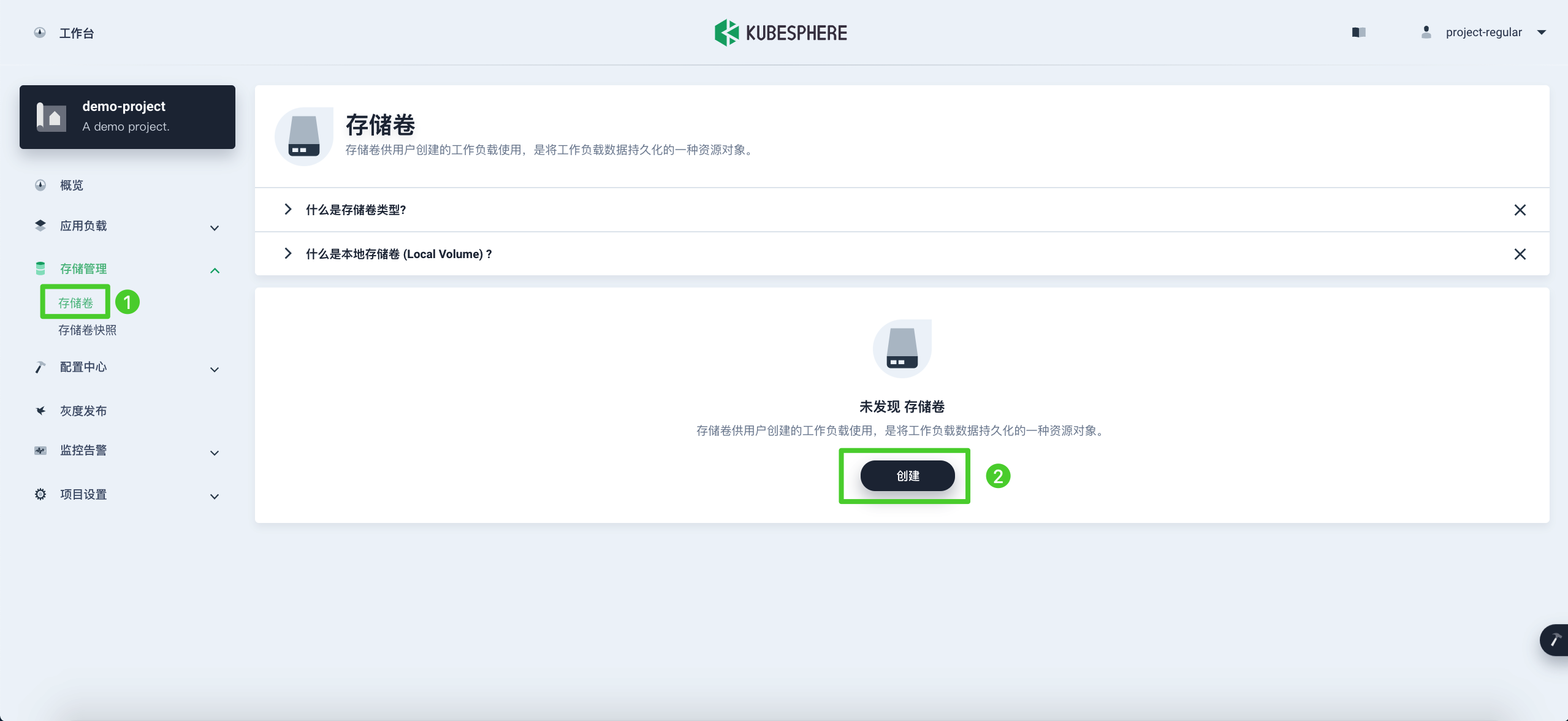Dismiss the 什么是存储卷类型 help tip
Screen dimensions: 1568x721
(1520, 210)
